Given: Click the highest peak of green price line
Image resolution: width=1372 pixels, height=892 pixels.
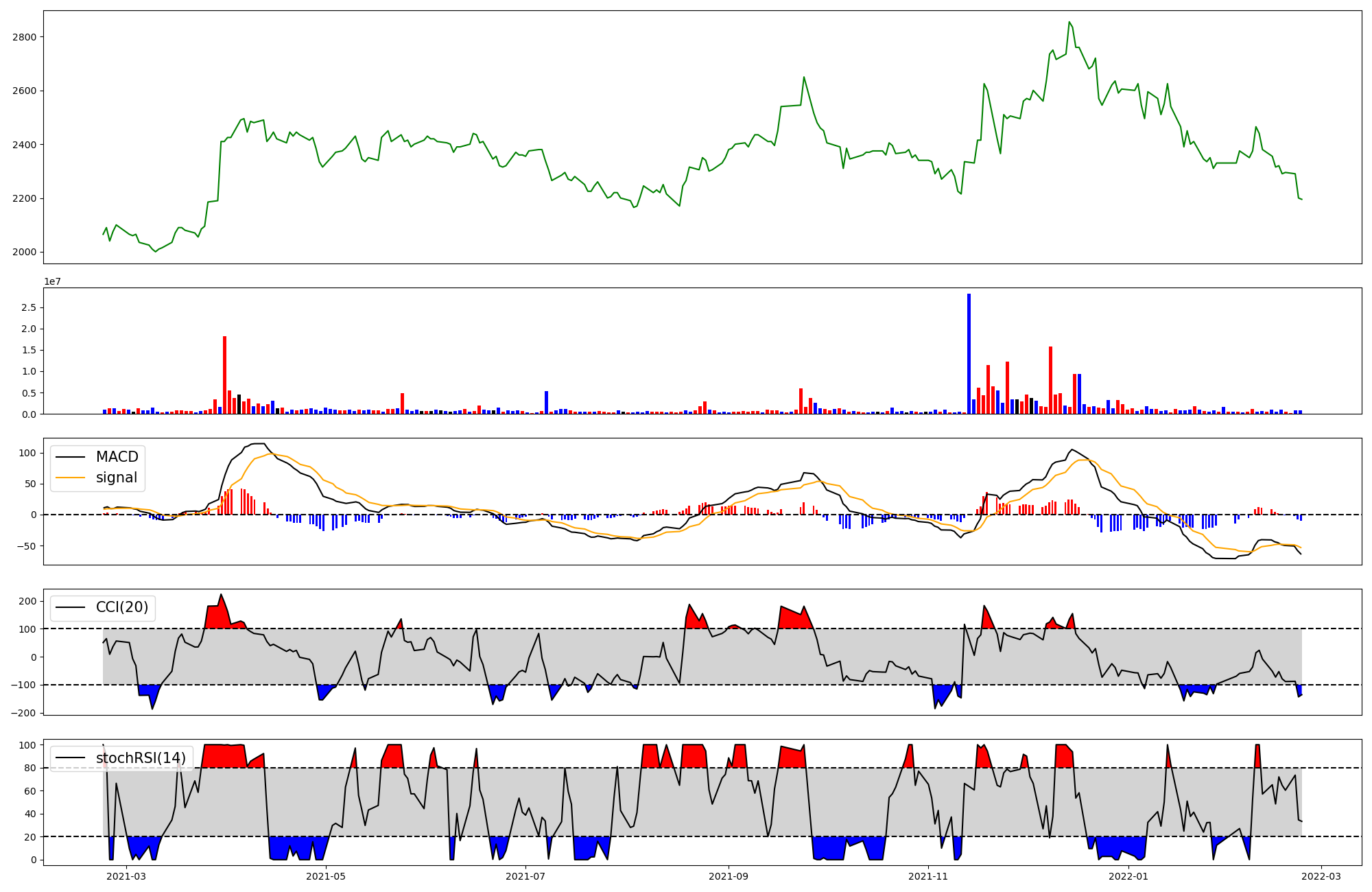Looking at the screenshot, I should click(x=1069, y=23).
